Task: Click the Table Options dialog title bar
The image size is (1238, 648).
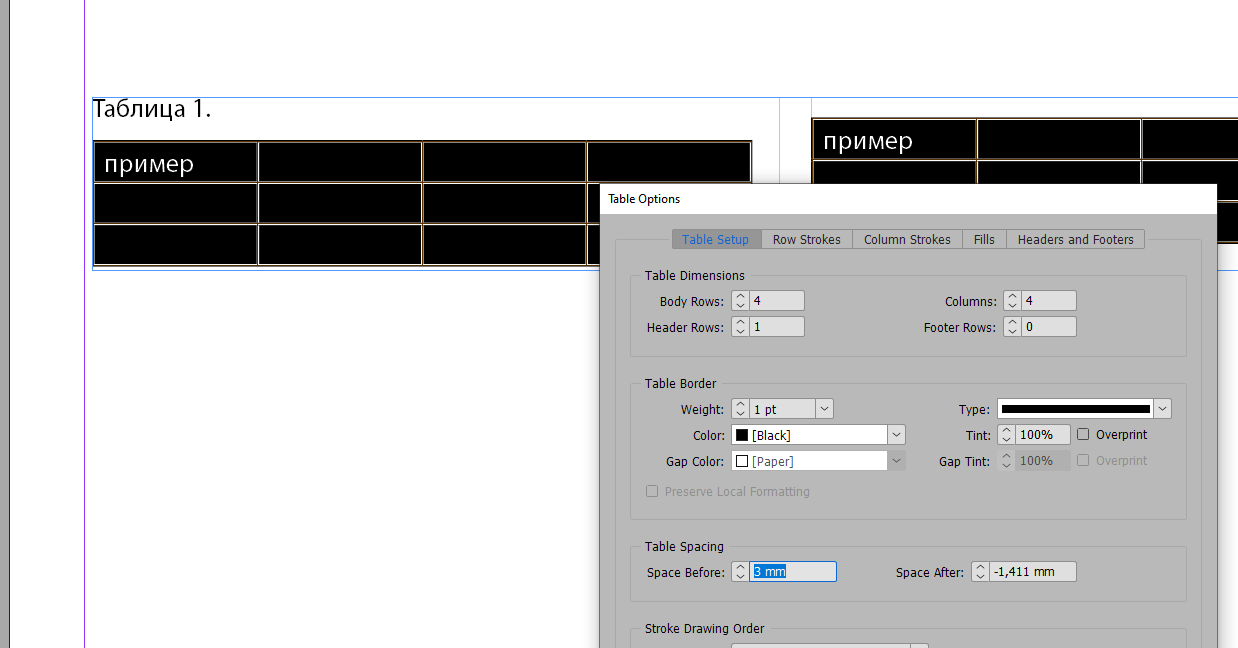Action: click(x=908, y=199)
